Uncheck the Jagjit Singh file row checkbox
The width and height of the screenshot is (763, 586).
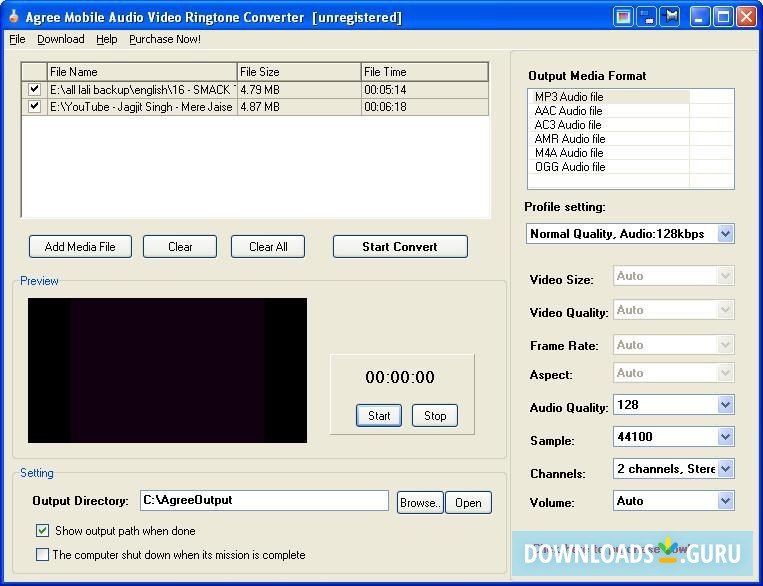tap(34, 106)
